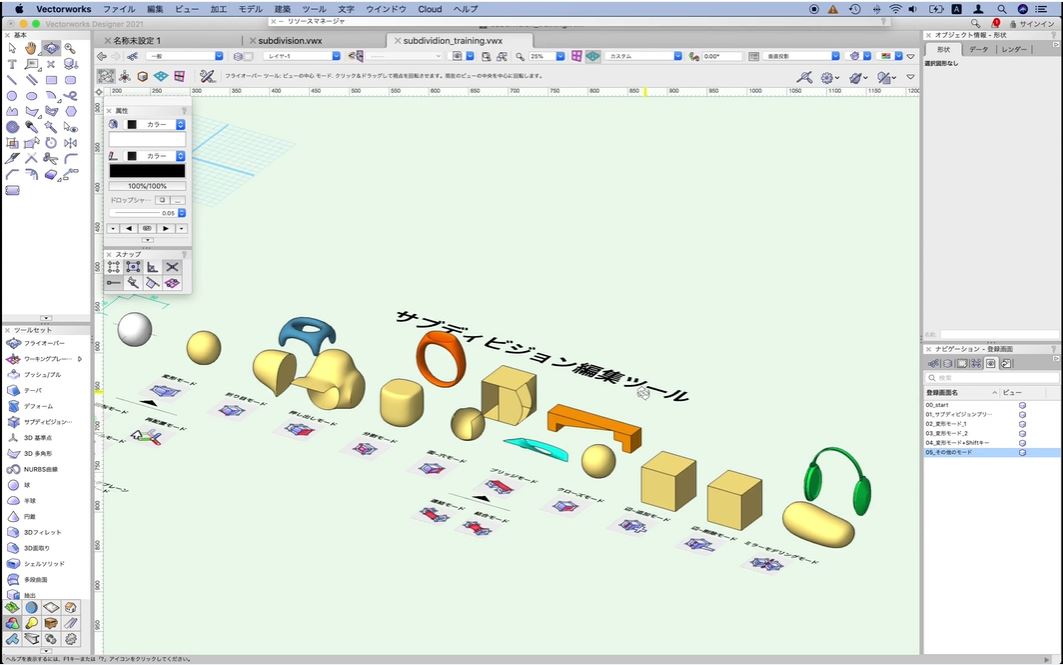1063x665 pixels.
Task: Open the カスタム view dropdown
Action: tap(644, 56)
